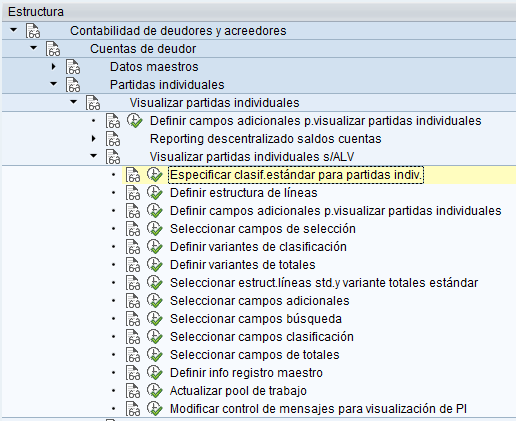
Task: Select Seleccionar campos clasificación entry
Action: pyautogui.click(x=262, y=337)
